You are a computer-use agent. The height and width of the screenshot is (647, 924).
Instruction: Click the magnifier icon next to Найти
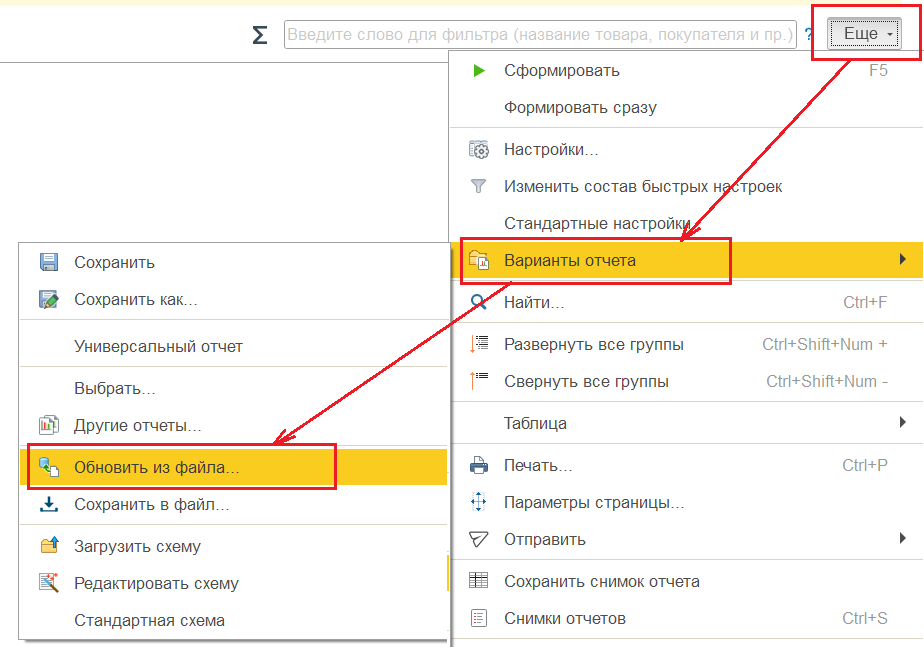click(x=479, y=301)
